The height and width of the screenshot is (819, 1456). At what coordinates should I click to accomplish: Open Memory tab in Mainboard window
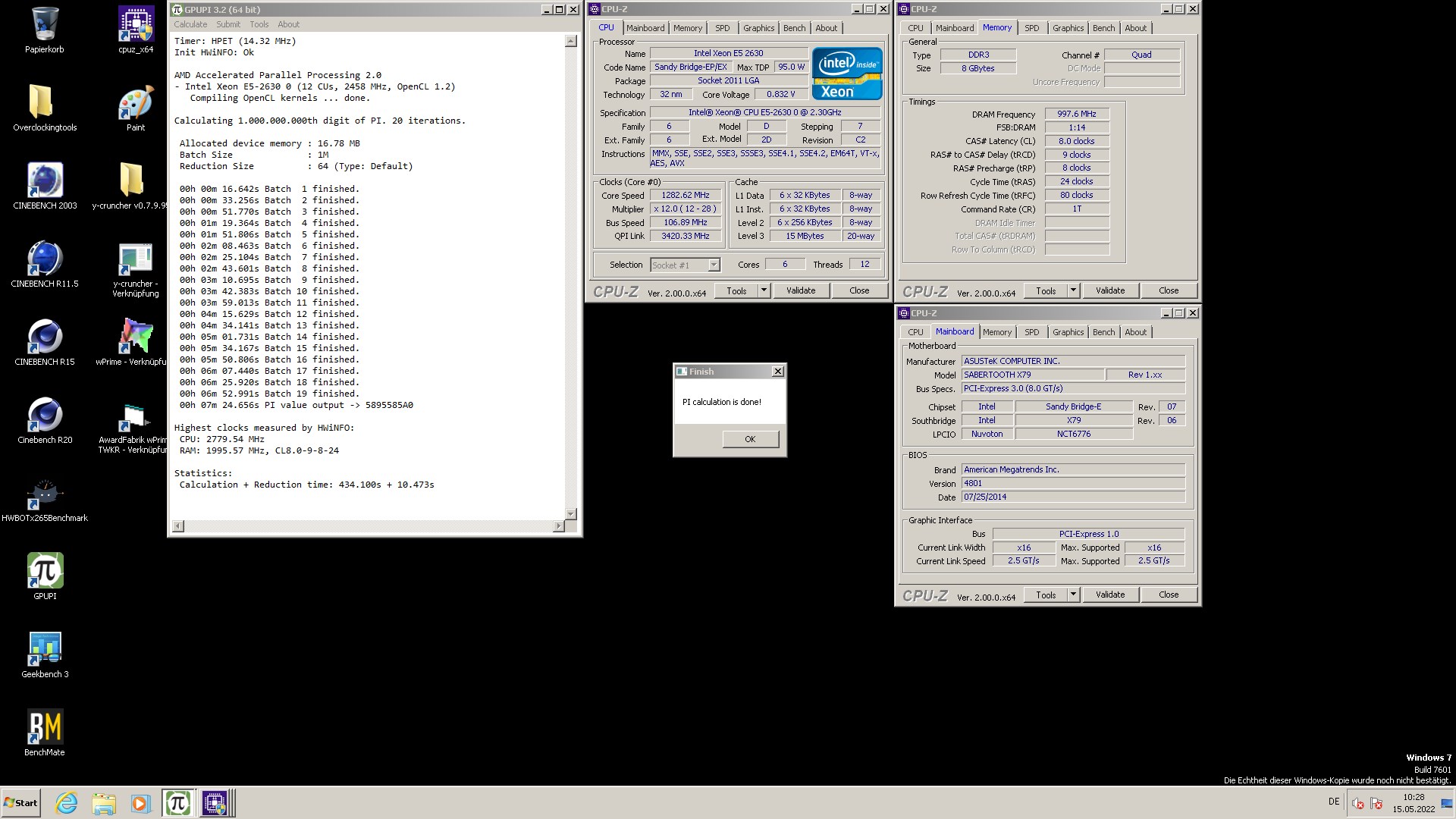coord(996,332)
